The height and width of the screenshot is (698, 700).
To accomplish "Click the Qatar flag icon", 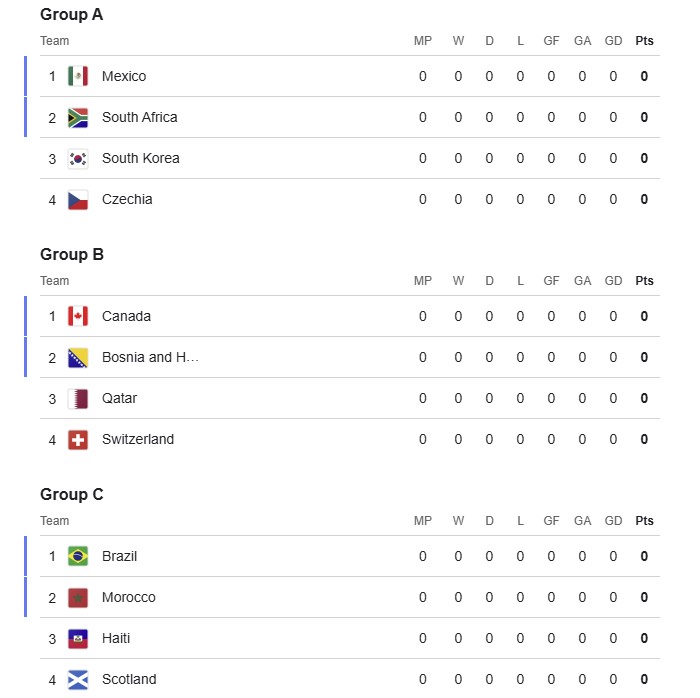I will [78, 398].
